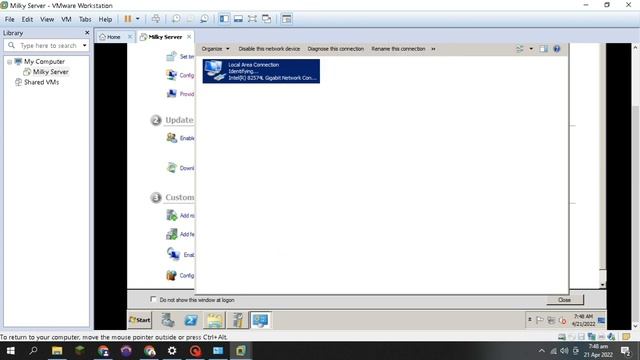Click network icon in guest system tray
The height and width of the screenshot is (360, 640).
tap(551, 320)
